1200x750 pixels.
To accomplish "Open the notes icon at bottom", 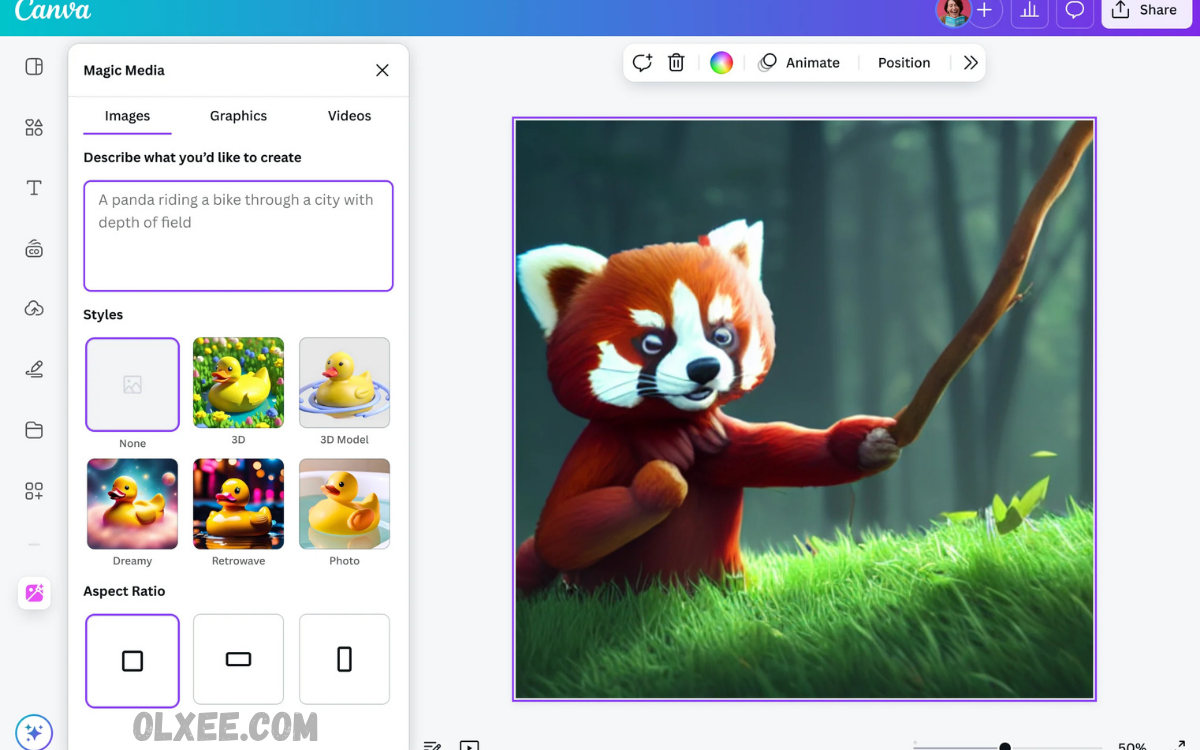I will pos(432,745).
